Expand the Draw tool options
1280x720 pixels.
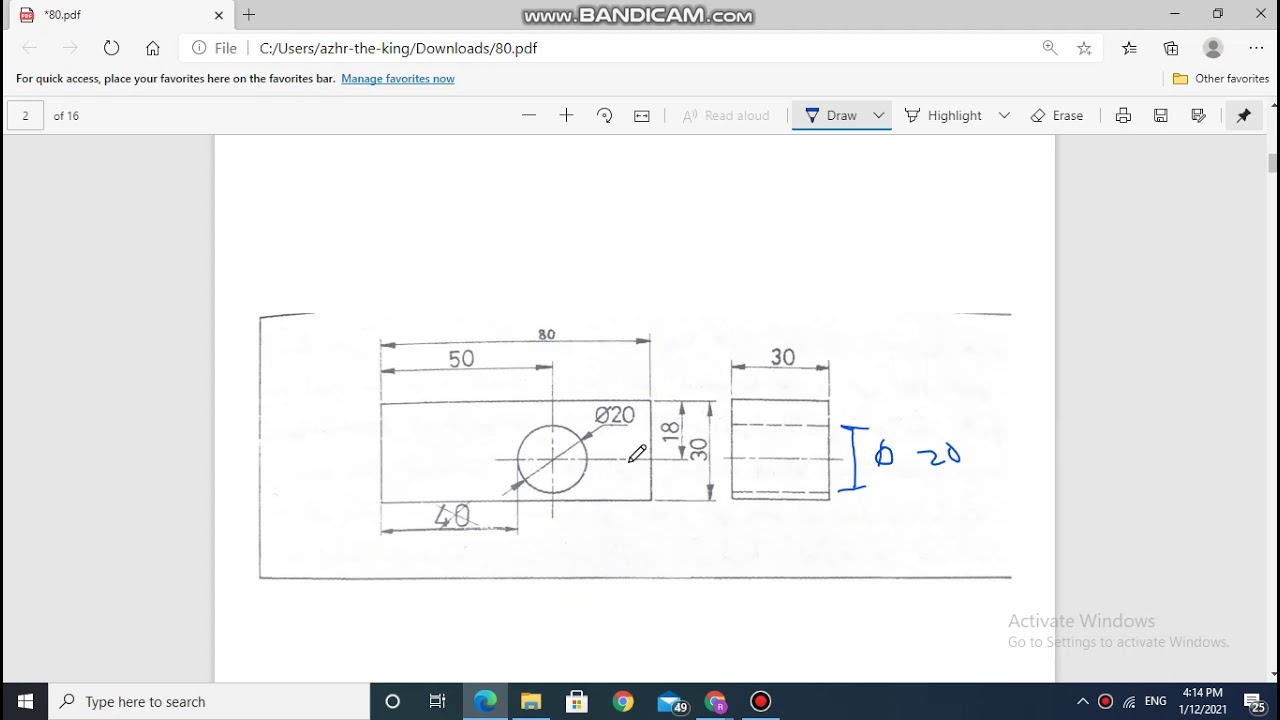(879, 115)
